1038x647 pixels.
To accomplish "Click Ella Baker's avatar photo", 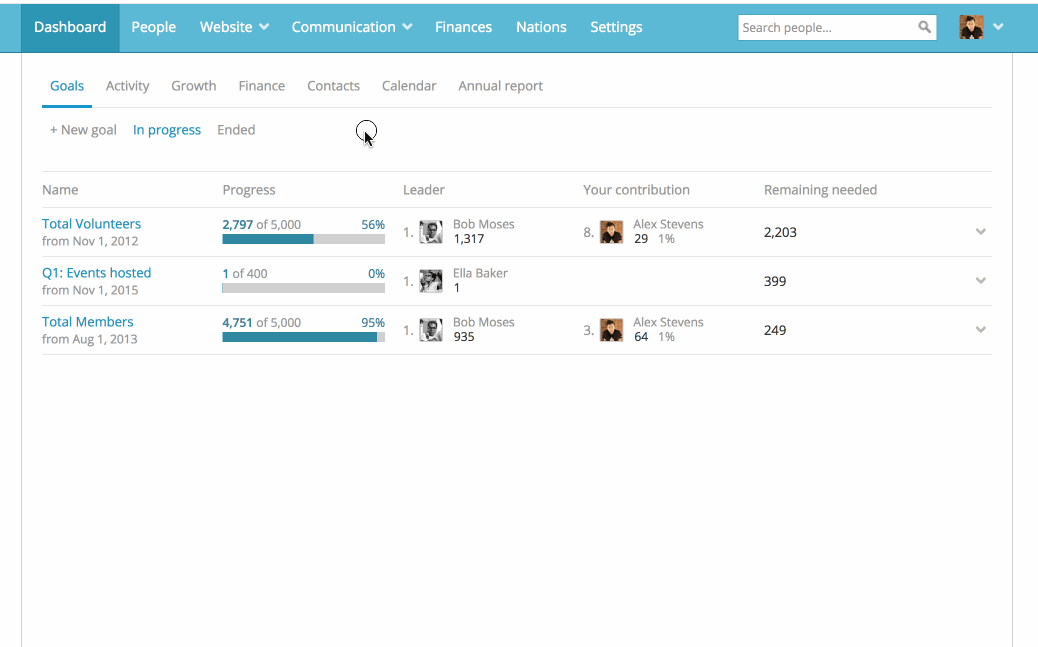I will point(431,281).
